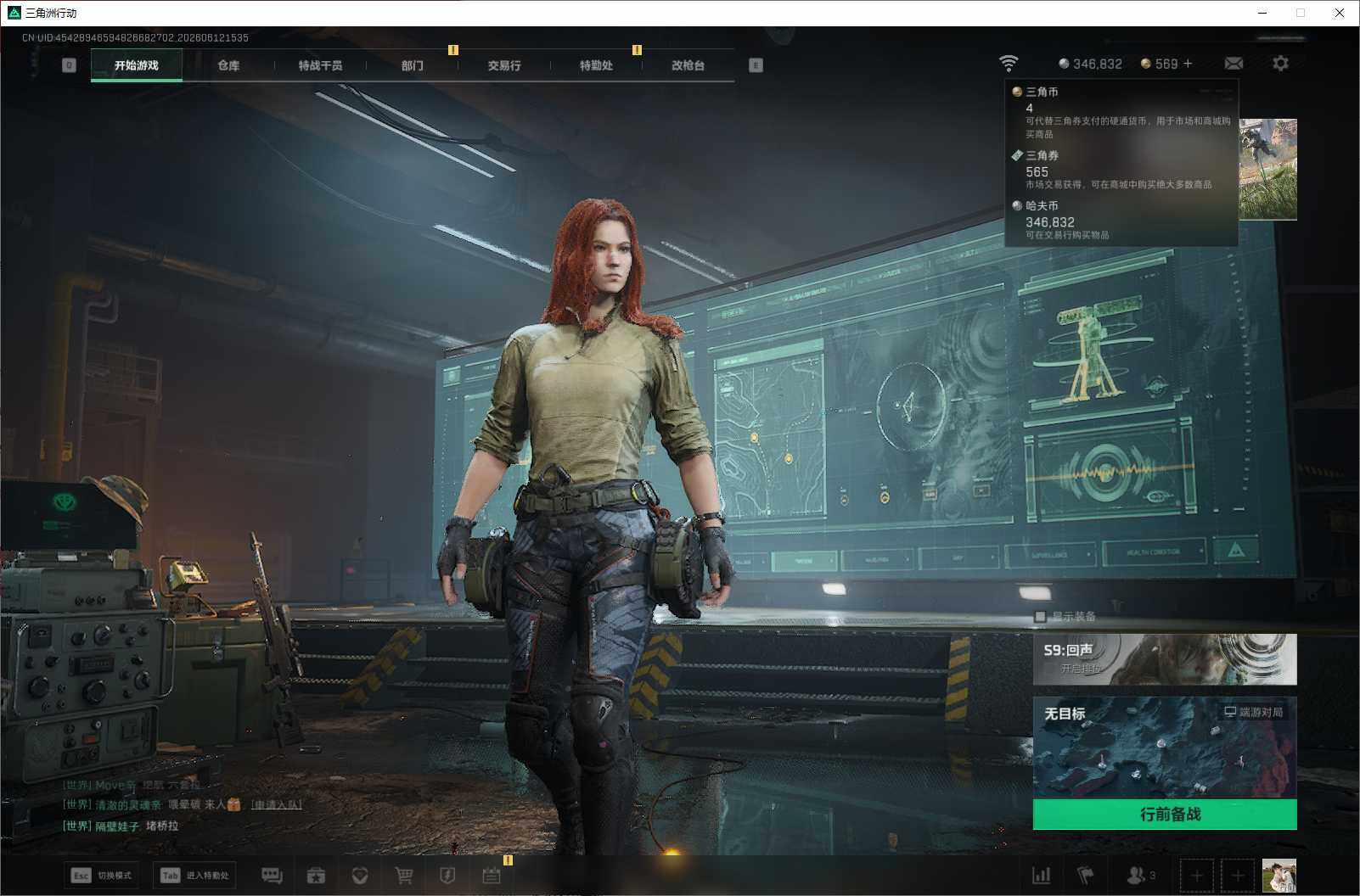Click the second empty squad slot plus

[1238, 876]
